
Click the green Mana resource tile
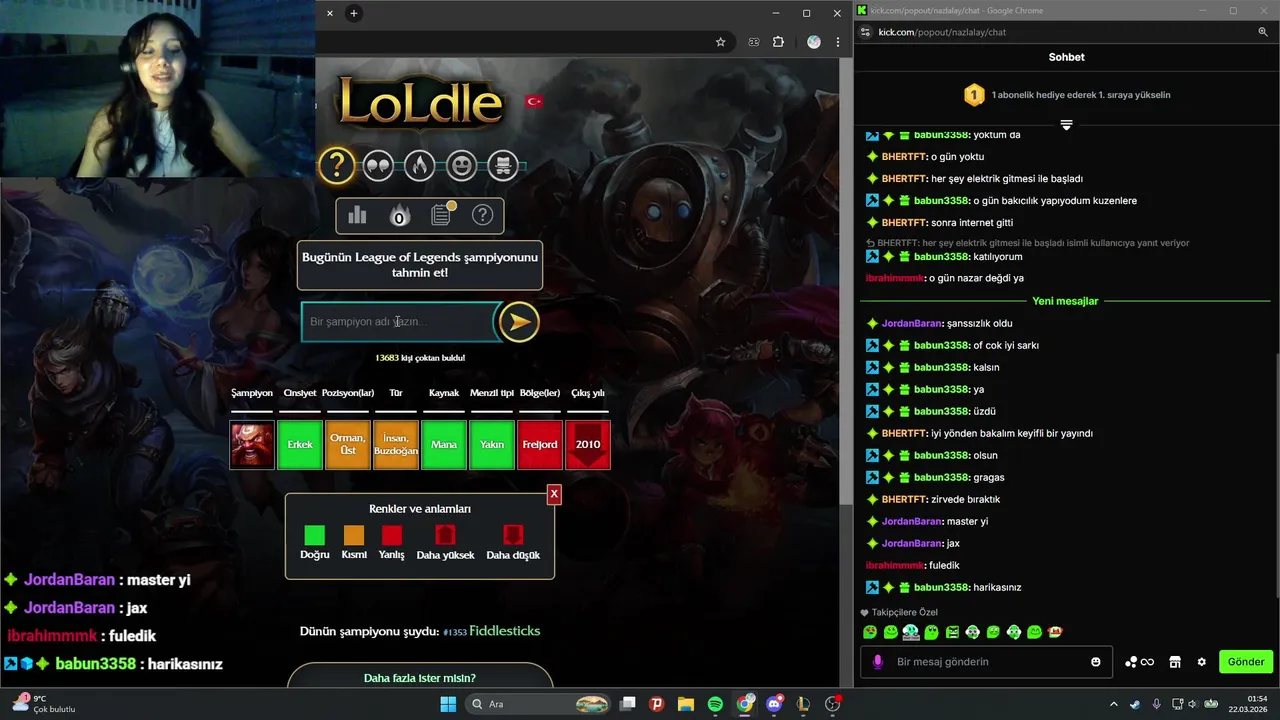(444, 445)
